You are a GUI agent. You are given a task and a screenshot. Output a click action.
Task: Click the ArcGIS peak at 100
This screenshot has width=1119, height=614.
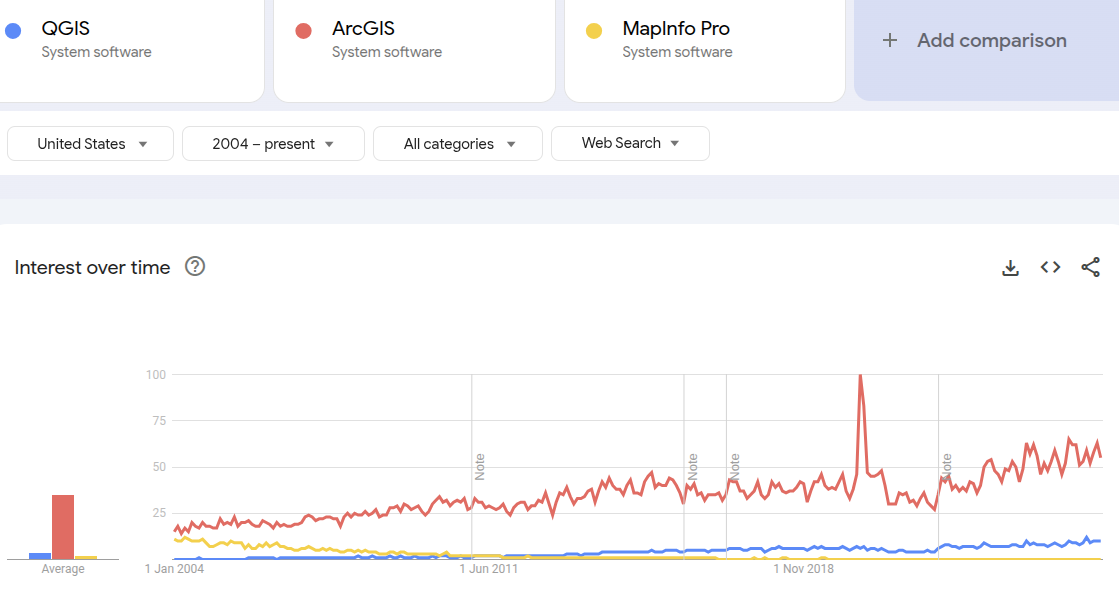(x=860, y=376)
